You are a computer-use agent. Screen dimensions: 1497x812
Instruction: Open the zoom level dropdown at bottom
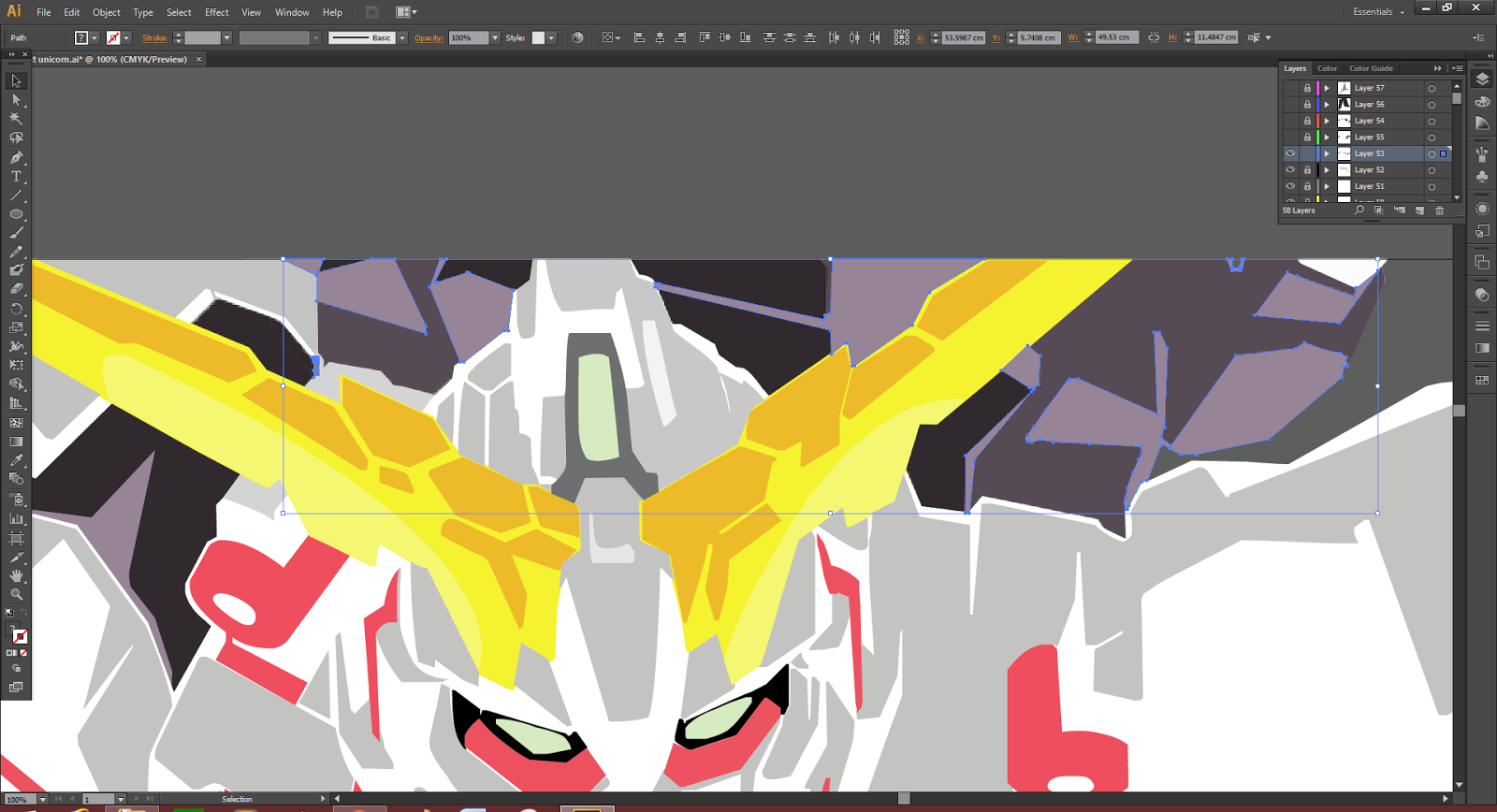pyautogui.click(x=43, y=799)
